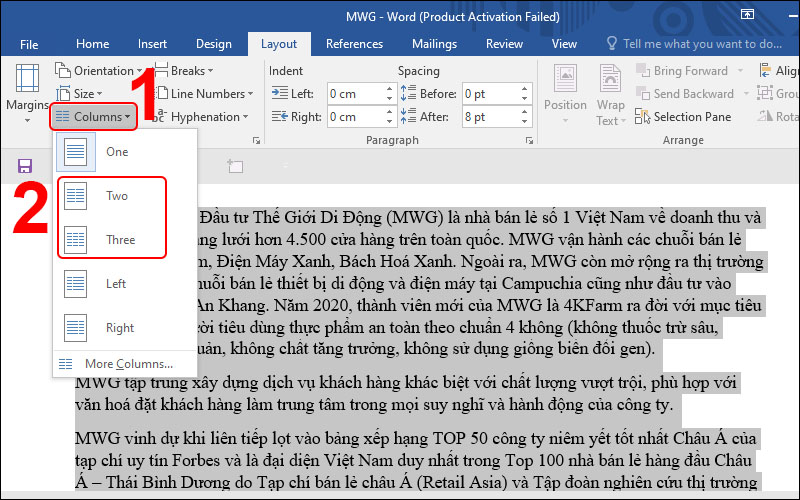Viewport: 800px width, 500px height.
Task: Open the Selection Pane
Action: pyautogui.click(x=683, y=117)
